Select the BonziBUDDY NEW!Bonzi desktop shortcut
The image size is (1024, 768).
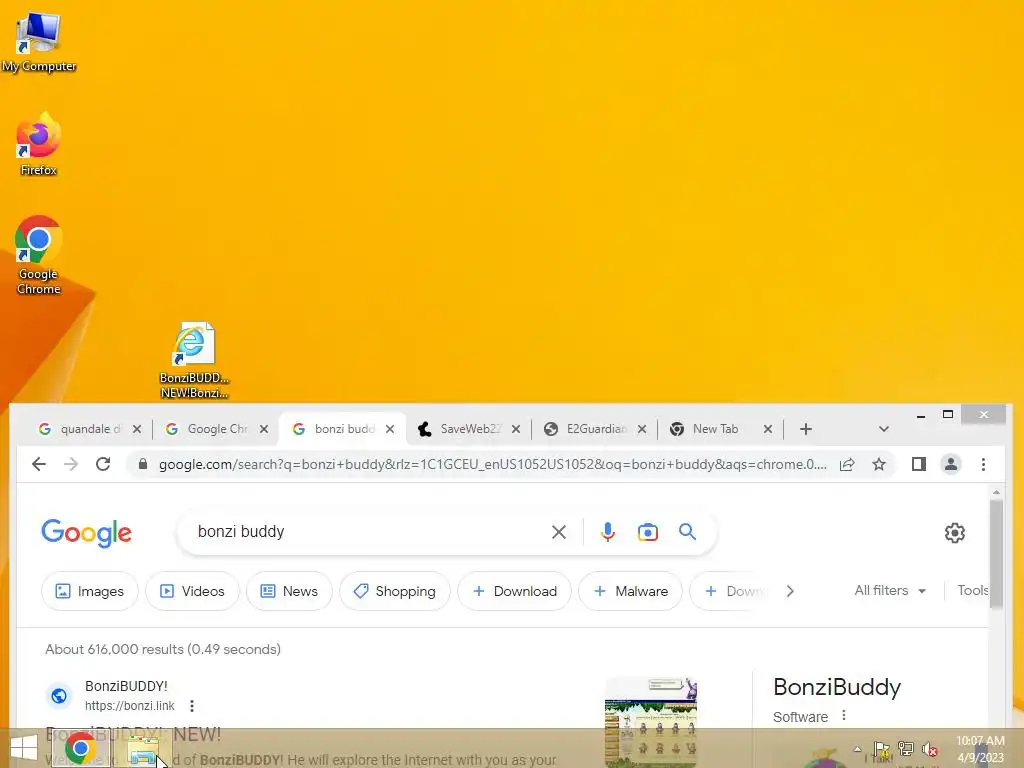(x=194, y=360)
